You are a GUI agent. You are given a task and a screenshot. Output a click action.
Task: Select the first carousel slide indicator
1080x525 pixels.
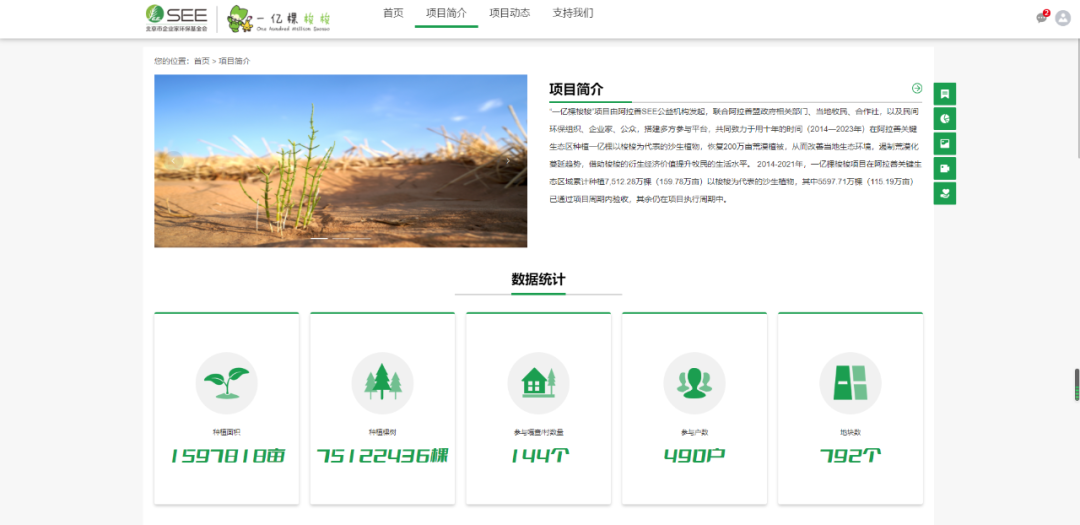319,238
